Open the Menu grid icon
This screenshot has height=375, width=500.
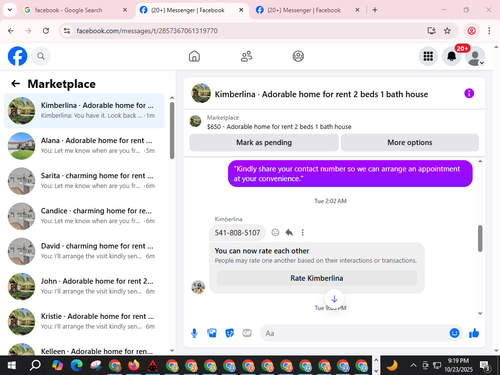point(428,56)
